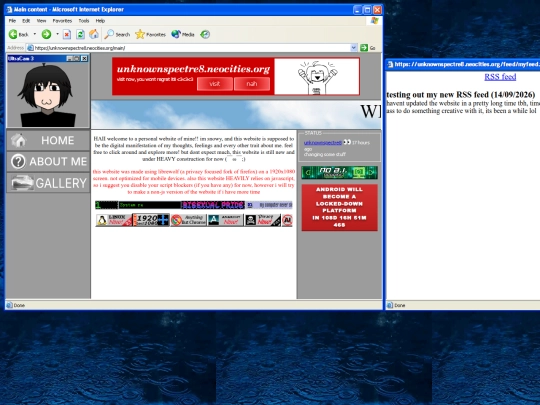Follow the unknownspectre8 status link
540x405 pixels.
[323, 143]
